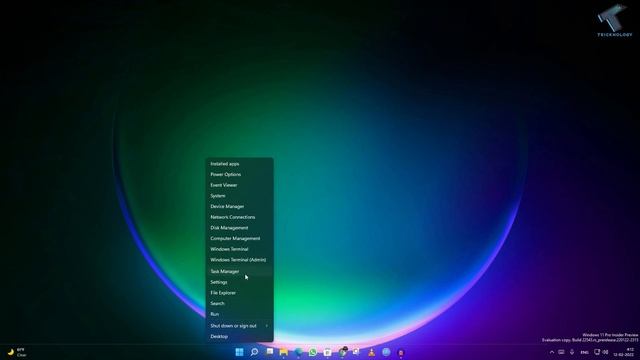Image resolution: width=640 pixels, height=360 pixels.
Task: Launch VLC media player from the taskbar
Action: coord(371,352)
